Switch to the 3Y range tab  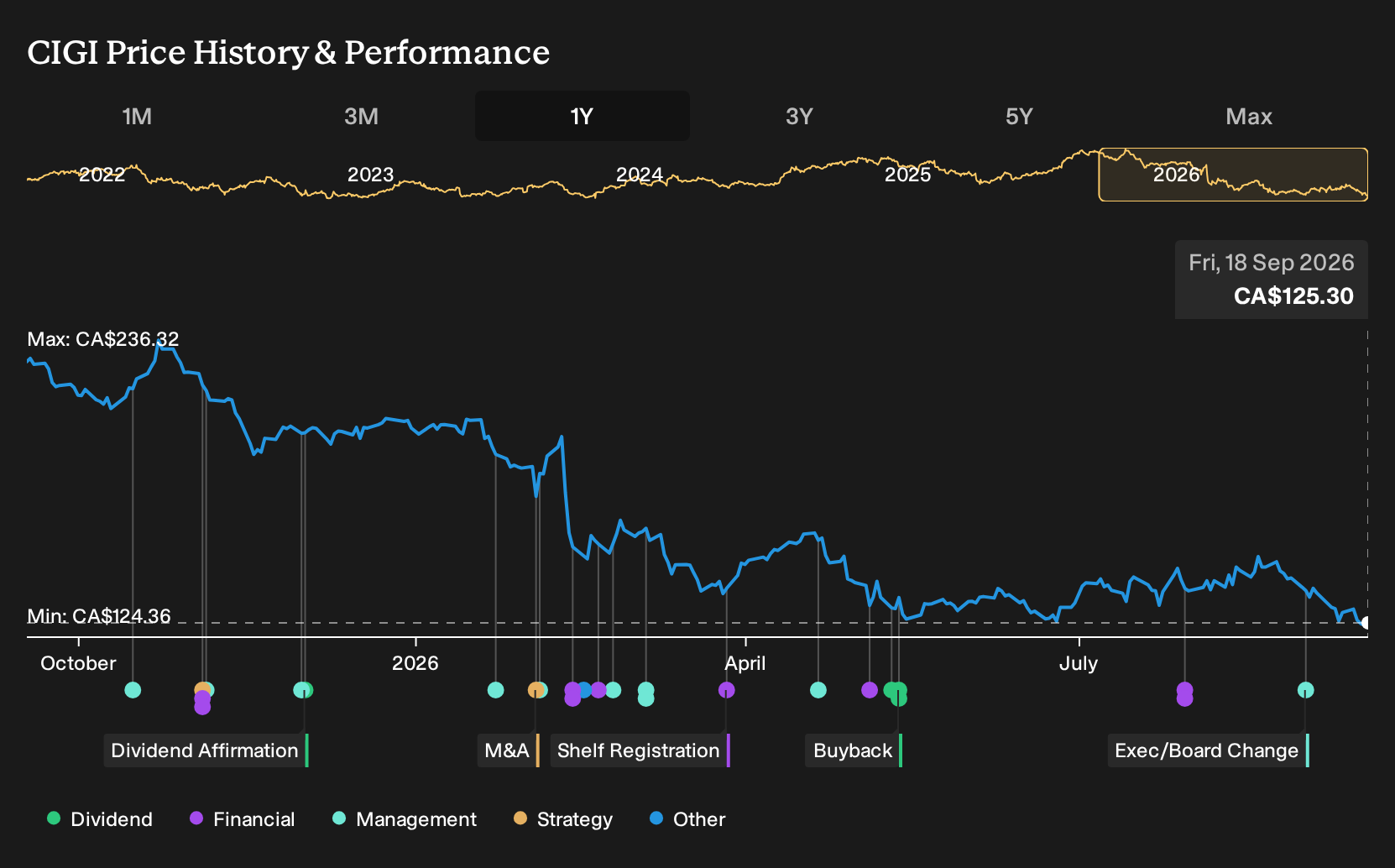click(x=799, y=116)
